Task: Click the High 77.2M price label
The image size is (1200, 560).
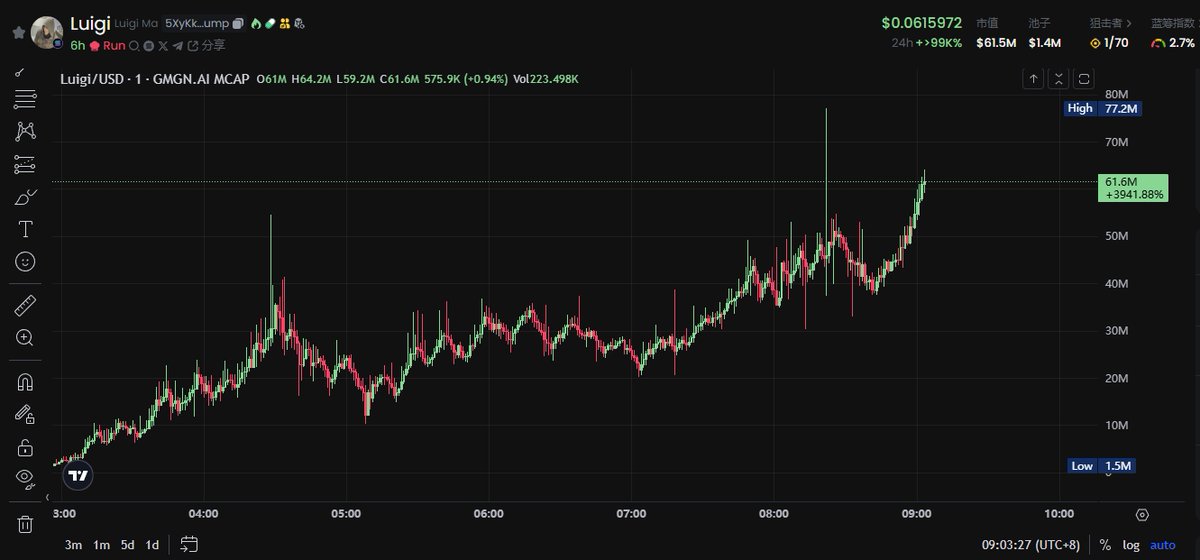Action: pyautogui.click(x=1103, y=108)
